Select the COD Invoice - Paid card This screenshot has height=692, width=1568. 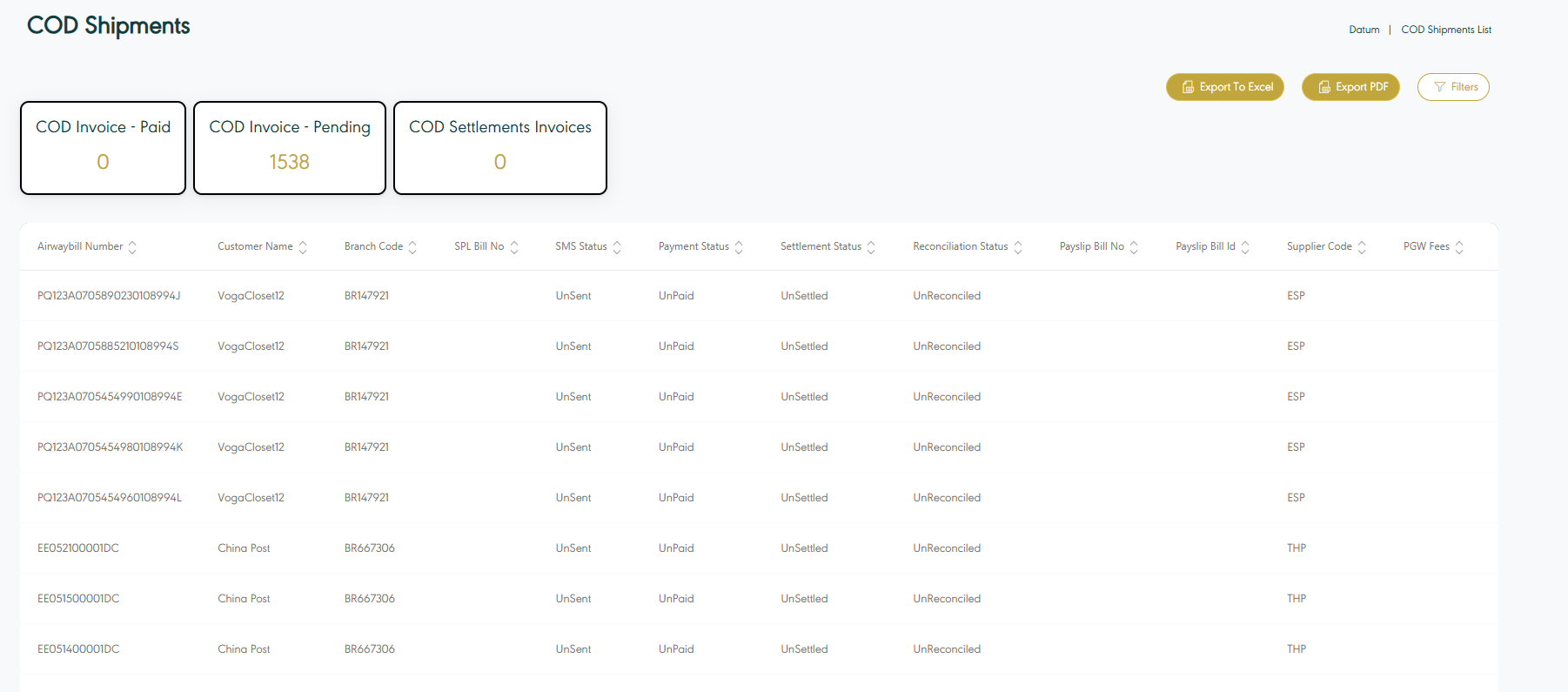coord(103,148)
